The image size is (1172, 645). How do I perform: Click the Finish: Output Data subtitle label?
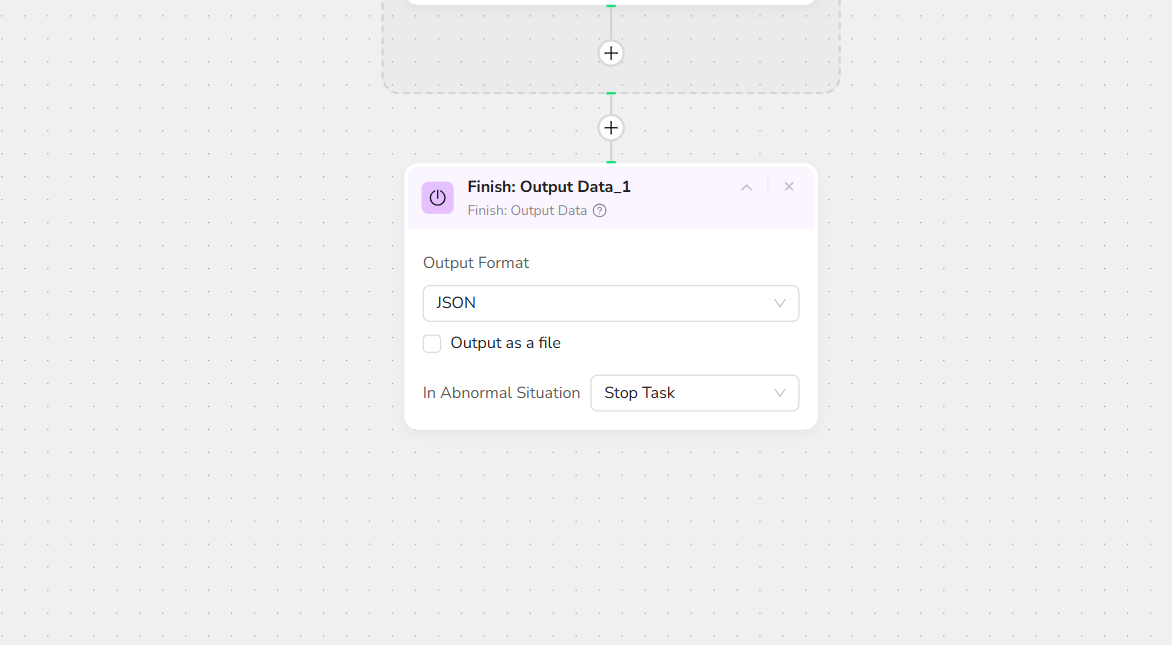click(x=527, y=211)
